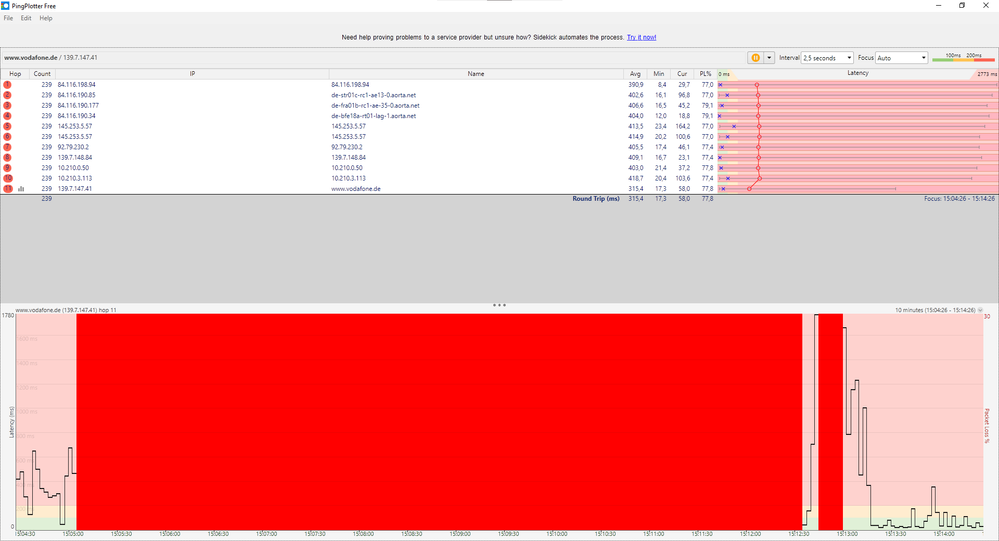Select the hop 6 red circle icon
This screenshot has width=999, height=541.
(8, 136)
